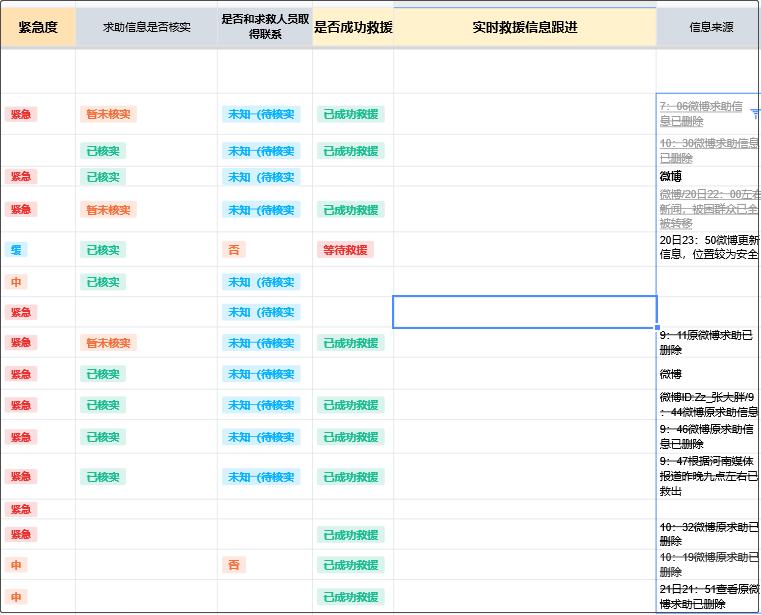
Task: Click 已成功救援 tag in the 21日21:51 row
Action: 351,597
